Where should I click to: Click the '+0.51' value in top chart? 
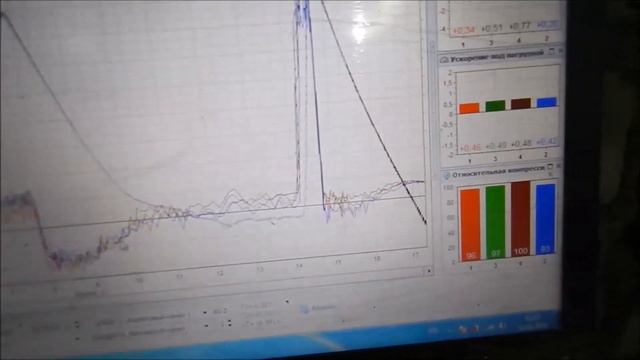click(491, 29)
